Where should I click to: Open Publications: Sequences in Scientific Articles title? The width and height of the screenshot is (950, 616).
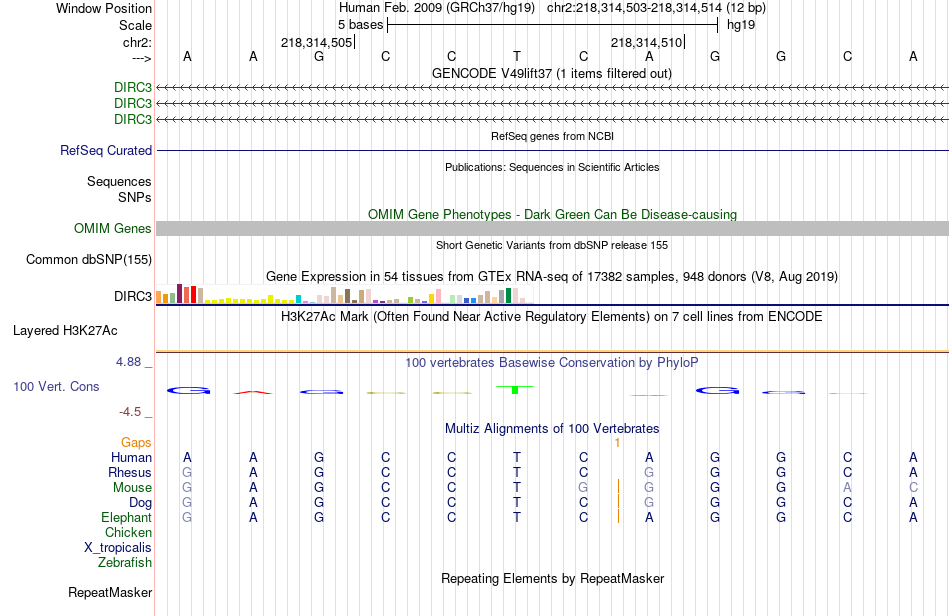(552, 167)
